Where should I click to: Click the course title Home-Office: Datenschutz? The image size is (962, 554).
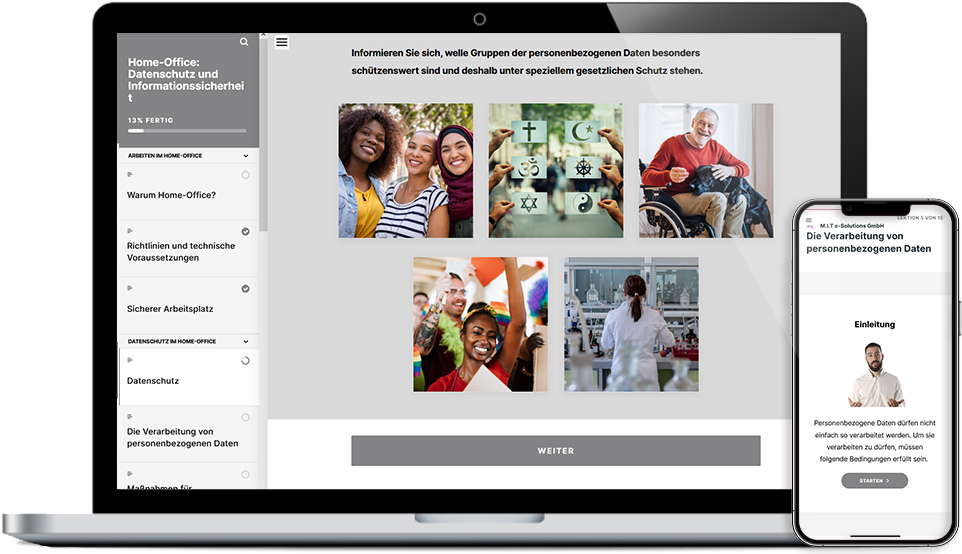186,80
